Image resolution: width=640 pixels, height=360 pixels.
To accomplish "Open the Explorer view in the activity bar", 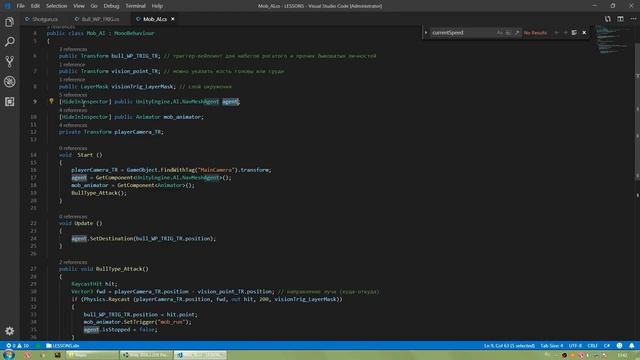I will 9,22.
